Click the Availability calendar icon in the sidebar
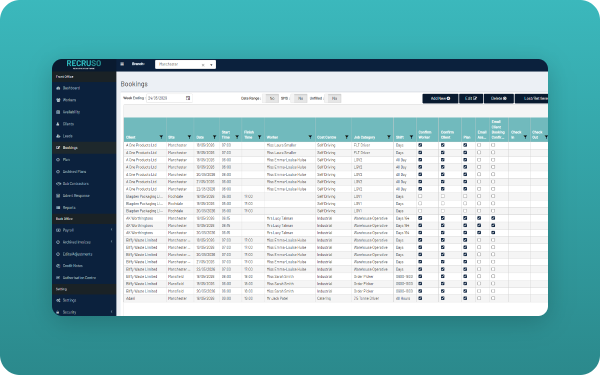The image size is (600, 375). click(x=58, y=112)
